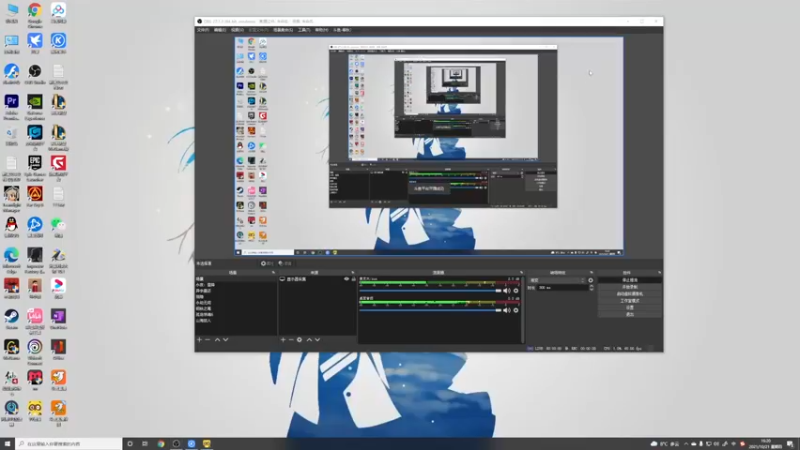Undock the Scene Transitions panel via header icon
Screen dimensions: 800x450
[x=591, y=272]
